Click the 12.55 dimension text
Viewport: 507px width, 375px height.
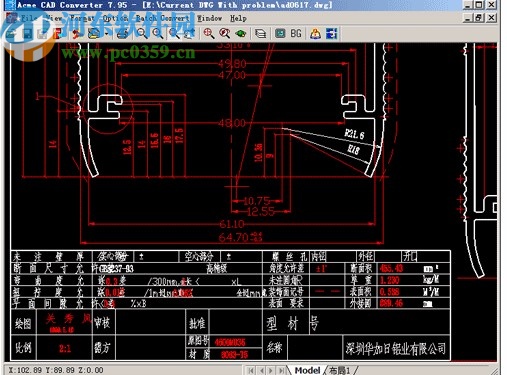(x=261, y=211)
